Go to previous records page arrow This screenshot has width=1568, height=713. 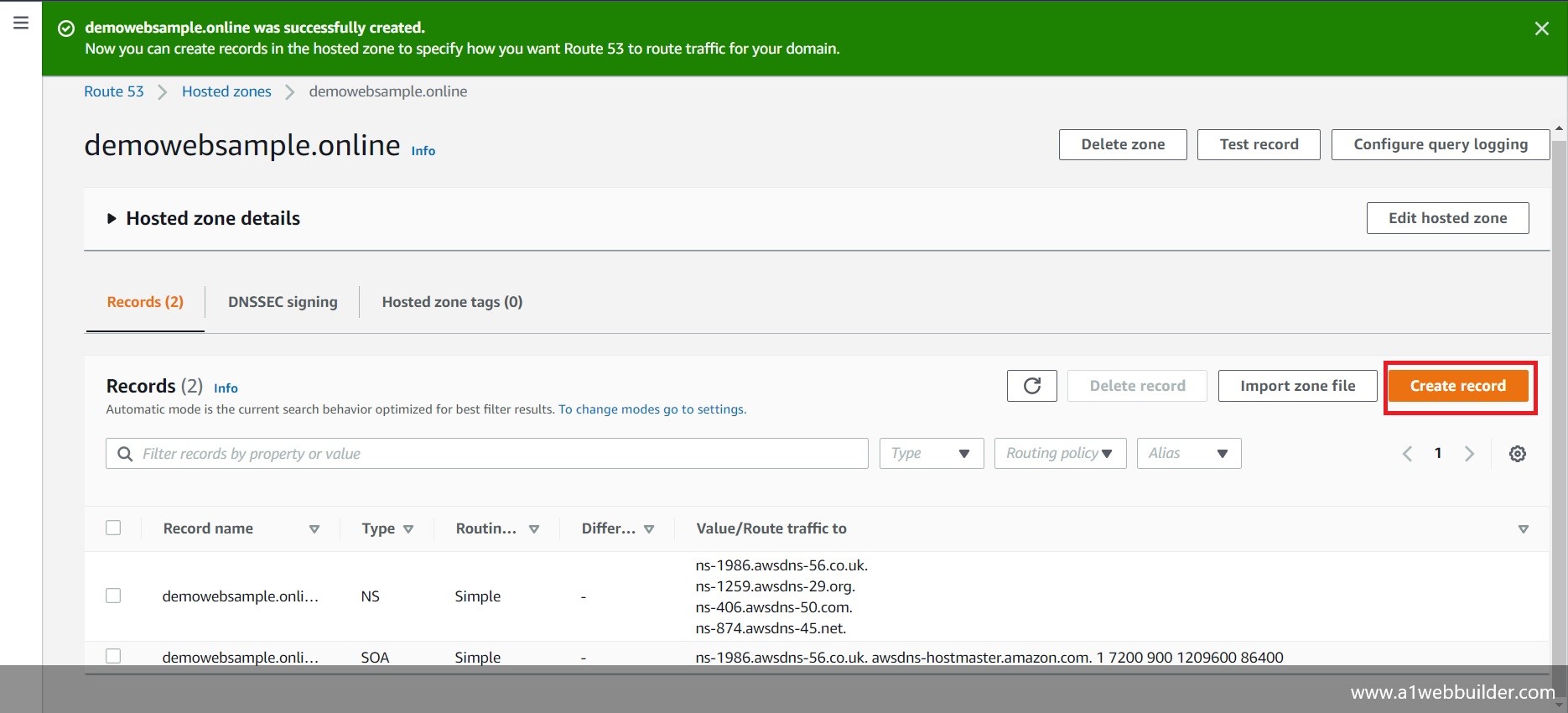(x=1407, y=454)
